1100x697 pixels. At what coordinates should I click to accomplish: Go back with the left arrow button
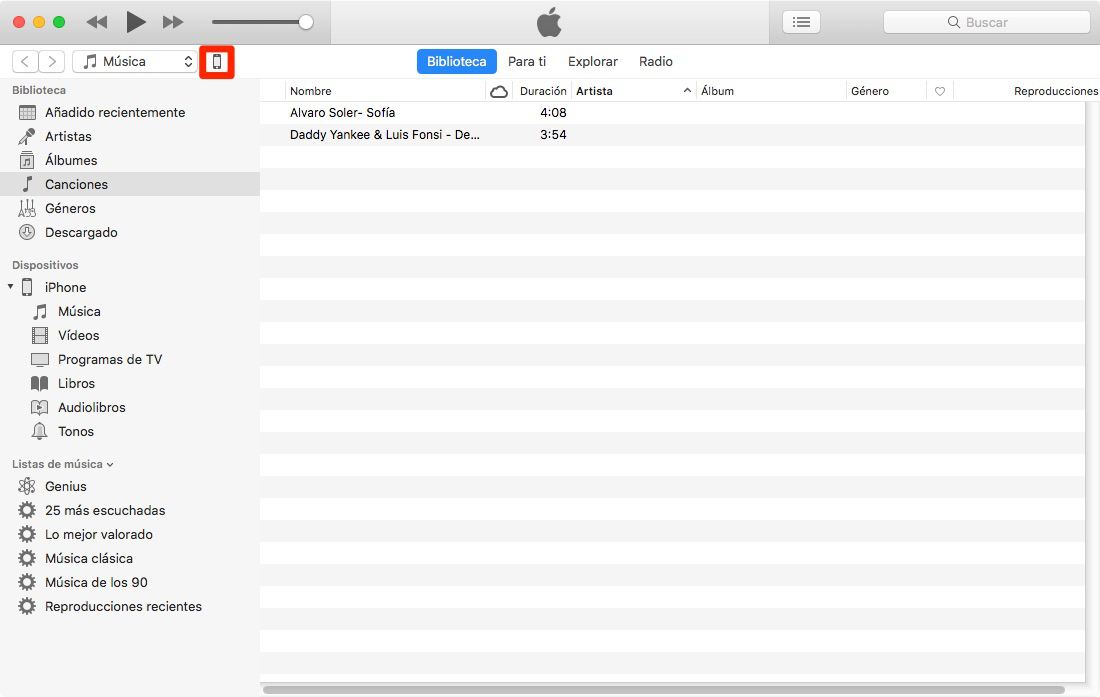pos(25,62)
